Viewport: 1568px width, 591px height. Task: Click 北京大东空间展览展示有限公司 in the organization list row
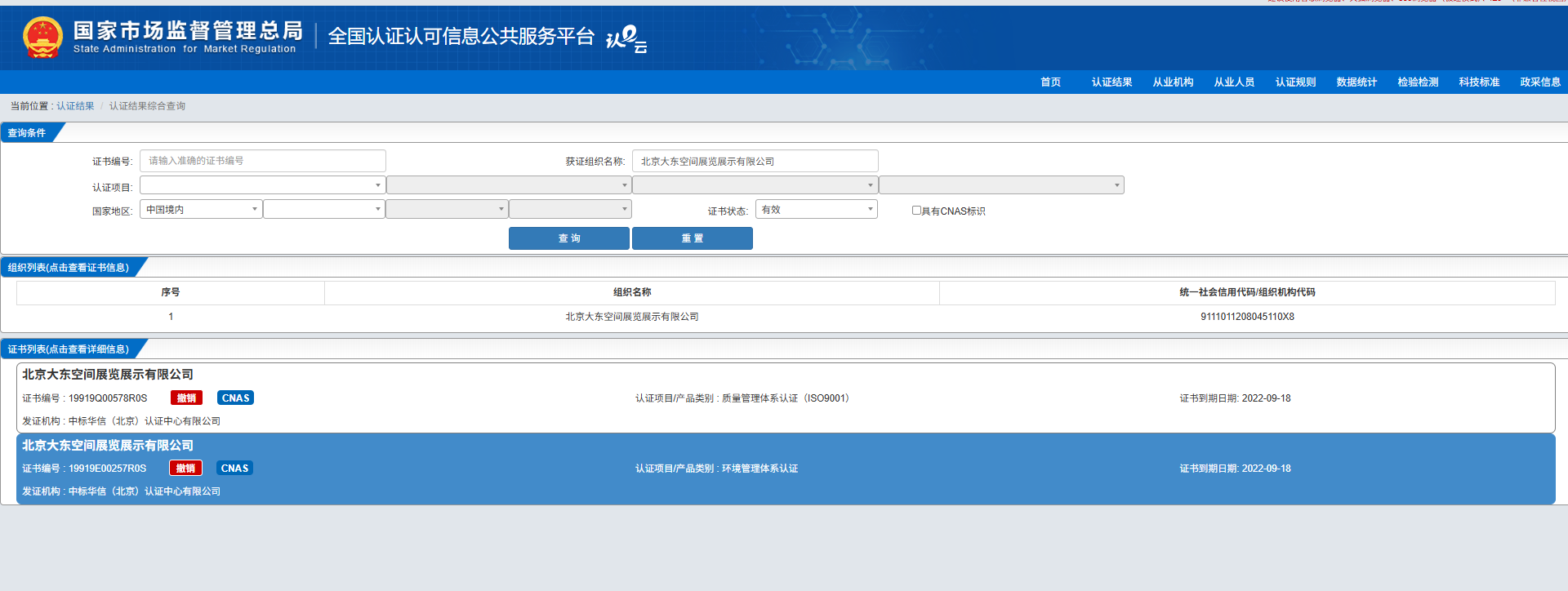[x=632, y=317]
